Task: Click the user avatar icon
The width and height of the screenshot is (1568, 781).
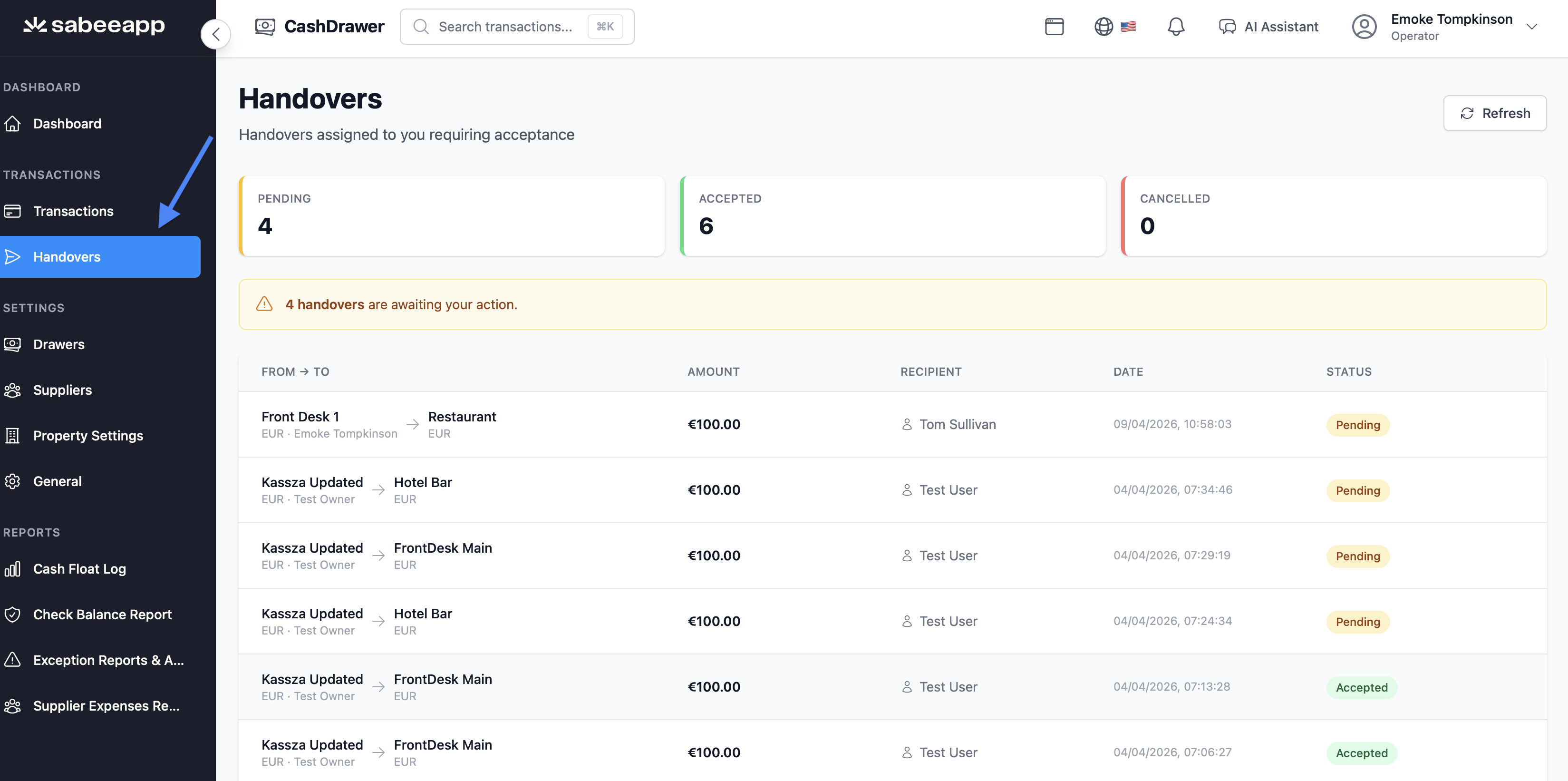Action: (x=1364, y=27)
